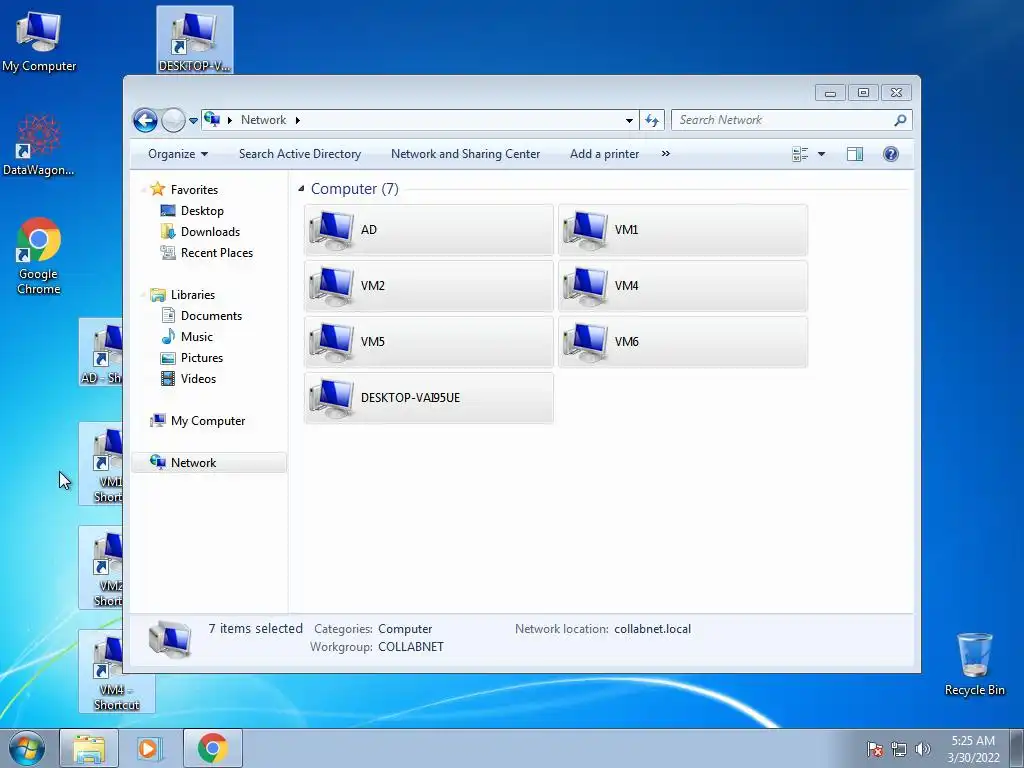Open Action Center flag icon
Viewport: 1024px width, 768px height.
[x=875, y=749]
